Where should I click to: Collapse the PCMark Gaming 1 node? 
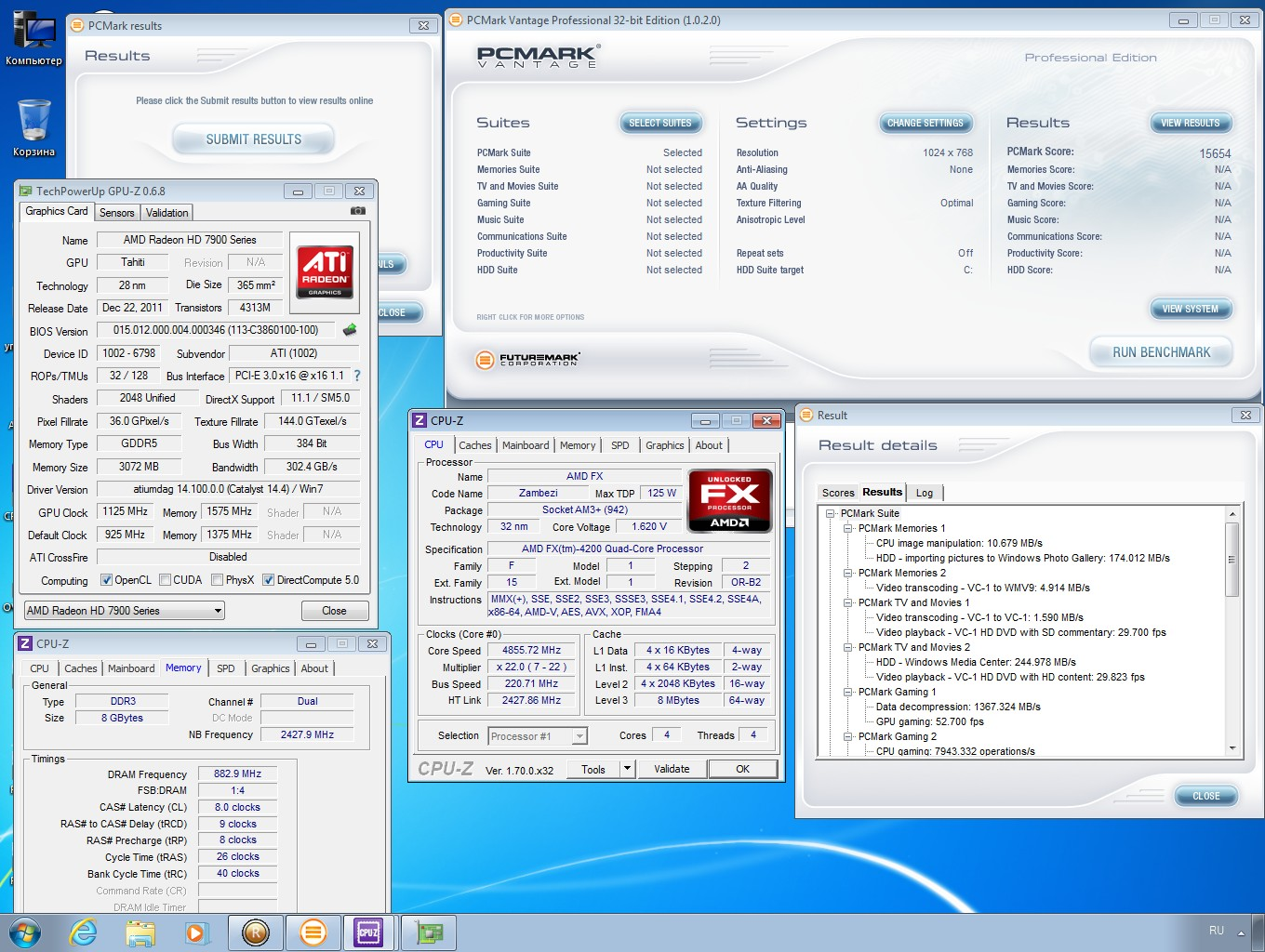pos(848,692)
